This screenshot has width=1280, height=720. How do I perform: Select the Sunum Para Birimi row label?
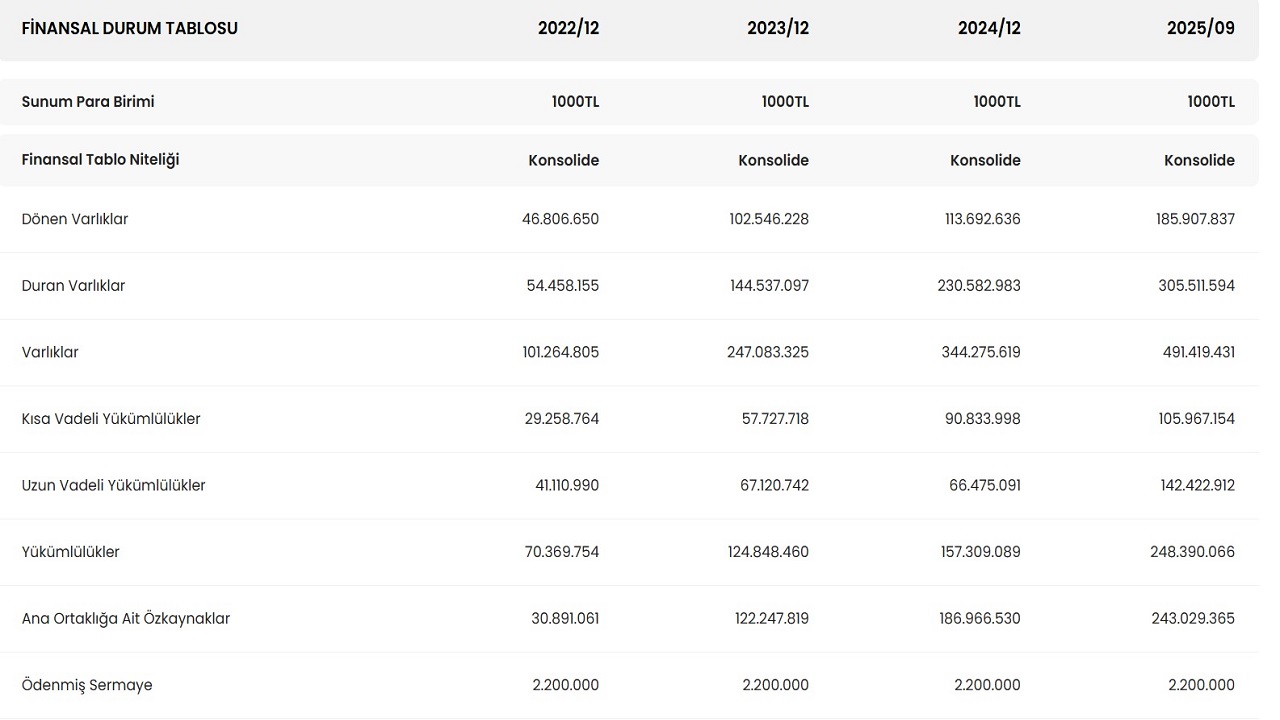tap(88, 102)
